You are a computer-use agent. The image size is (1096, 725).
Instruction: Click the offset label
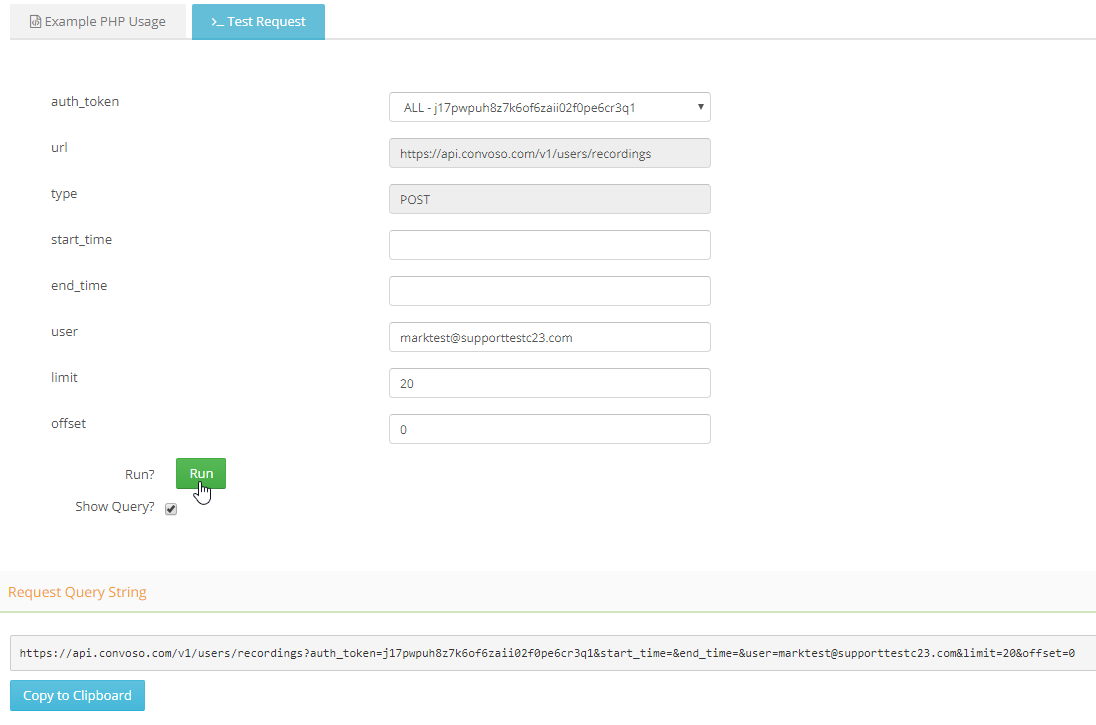pyautogui.click(x=68, y=424)
